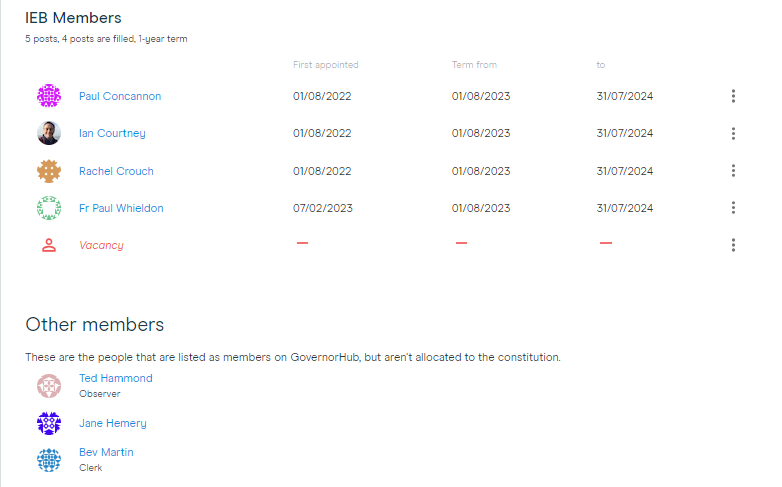The width and height of the screenshot is (782, 487).
Task: Open Ted Hammond's profile link
Action: point(116,378)
